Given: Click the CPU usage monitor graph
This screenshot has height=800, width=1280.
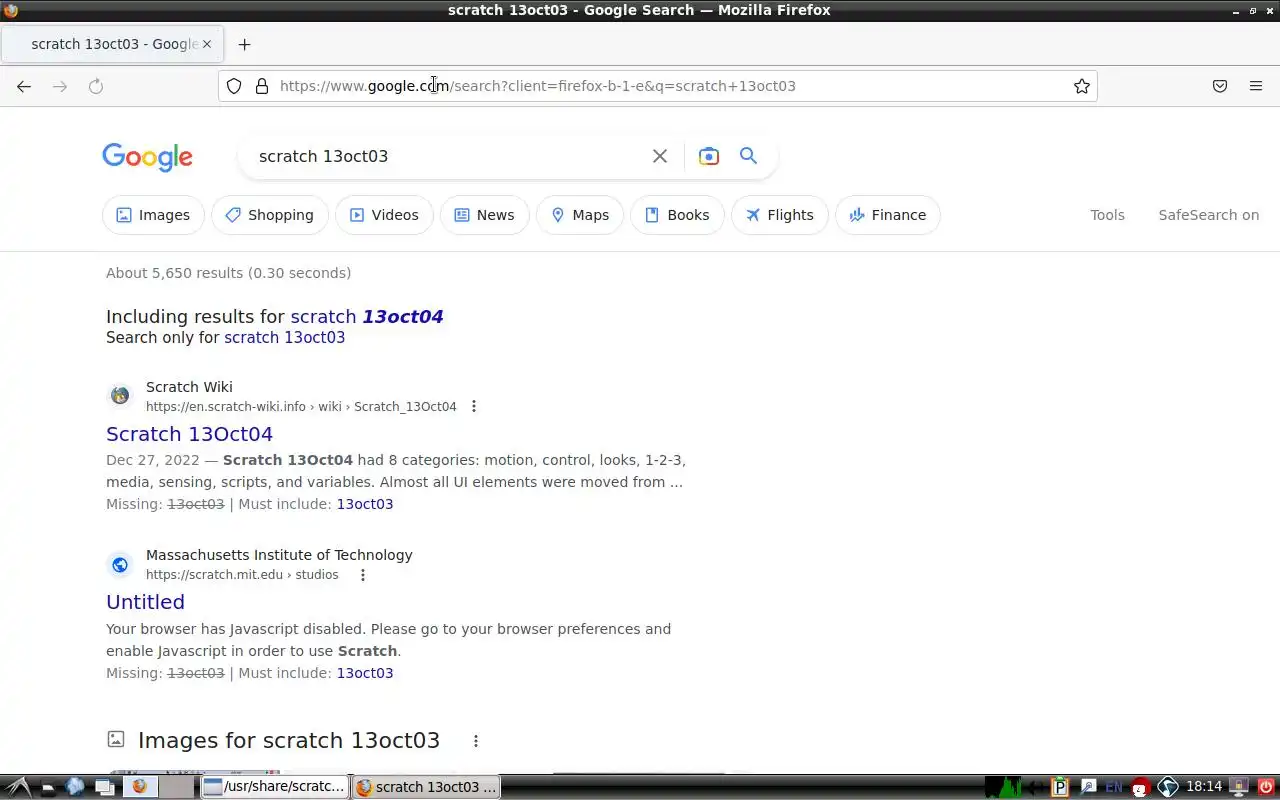Looking at the screenshot, I should pos(1003,787).
